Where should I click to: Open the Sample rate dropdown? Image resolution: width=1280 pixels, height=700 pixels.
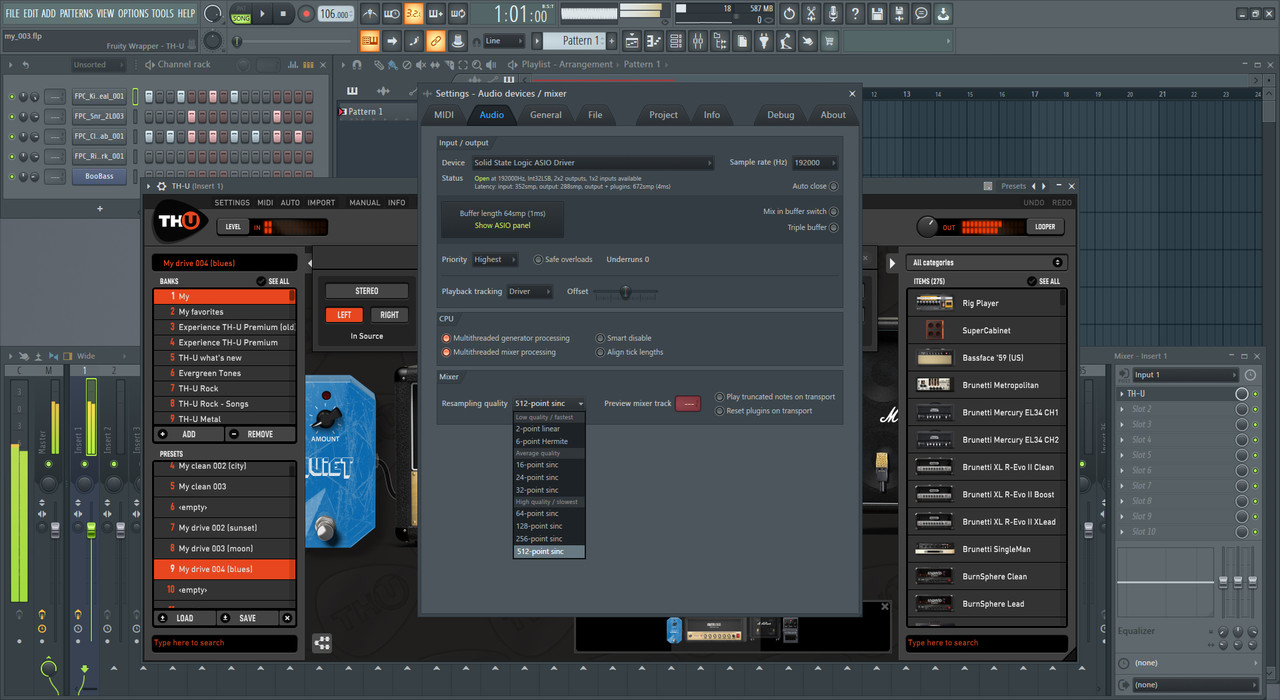pos(815,163)
